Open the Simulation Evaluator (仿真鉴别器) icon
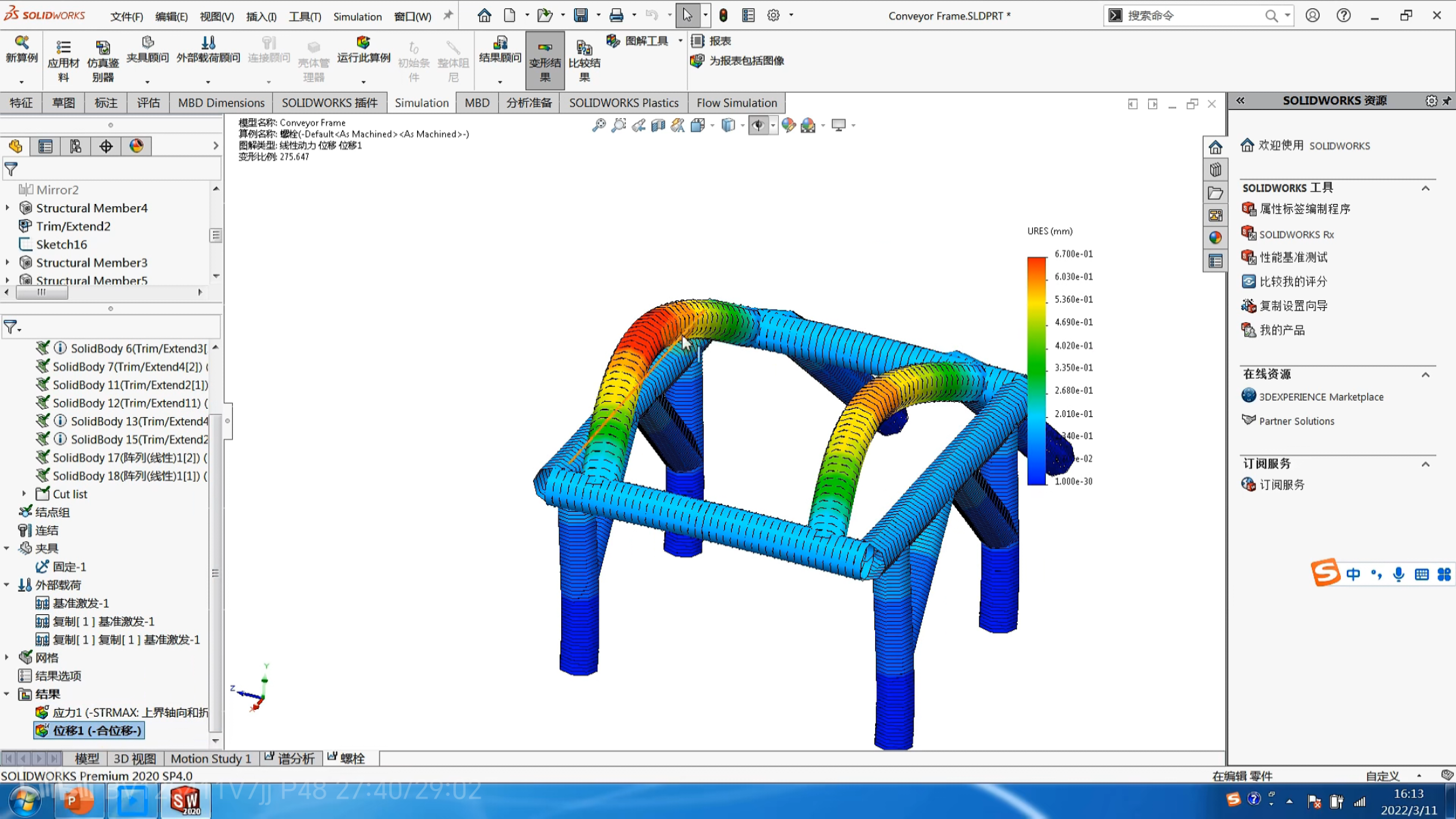 103,47
